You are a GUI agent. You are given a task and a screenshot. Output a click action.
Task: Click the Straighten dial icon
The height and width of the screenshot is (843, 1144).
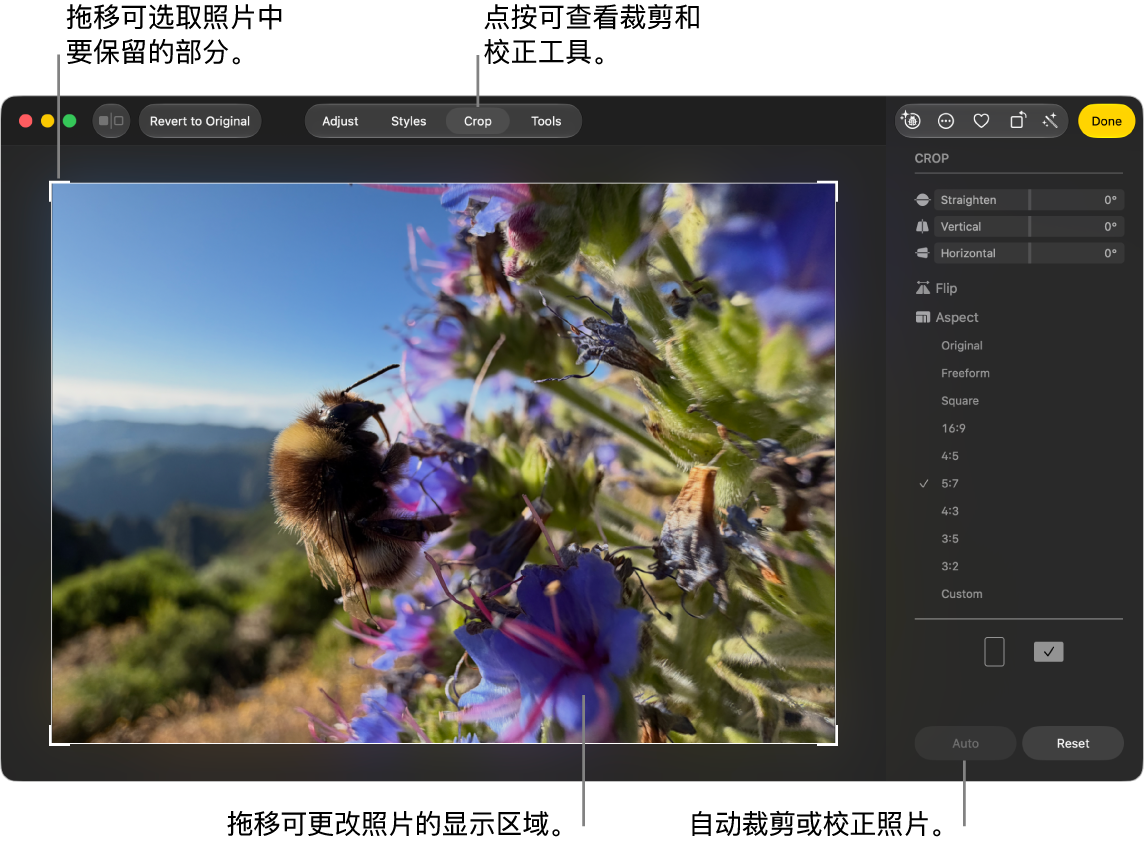[922, 200]
